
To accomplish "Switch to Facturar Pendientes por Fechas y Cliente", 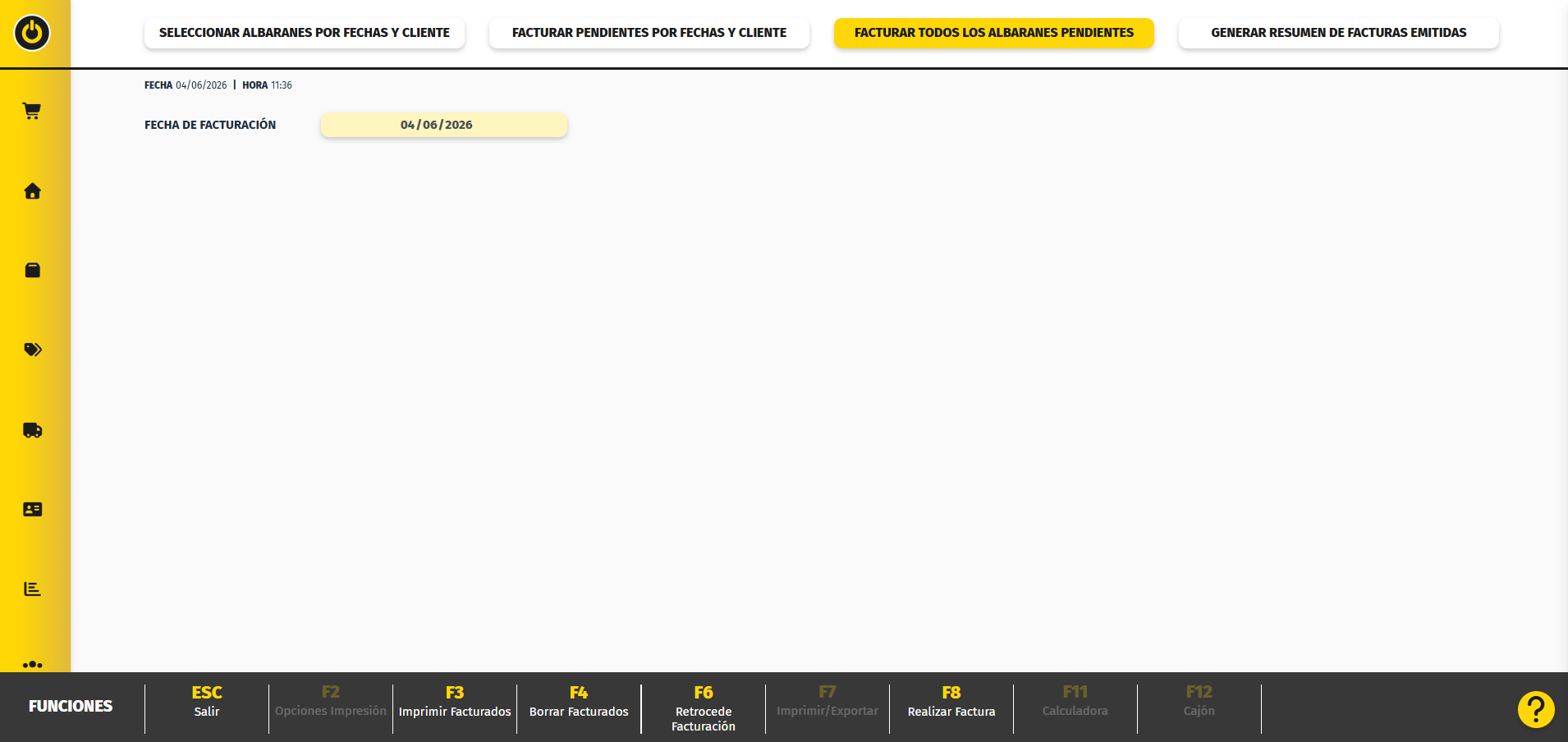I will [649, 33].
